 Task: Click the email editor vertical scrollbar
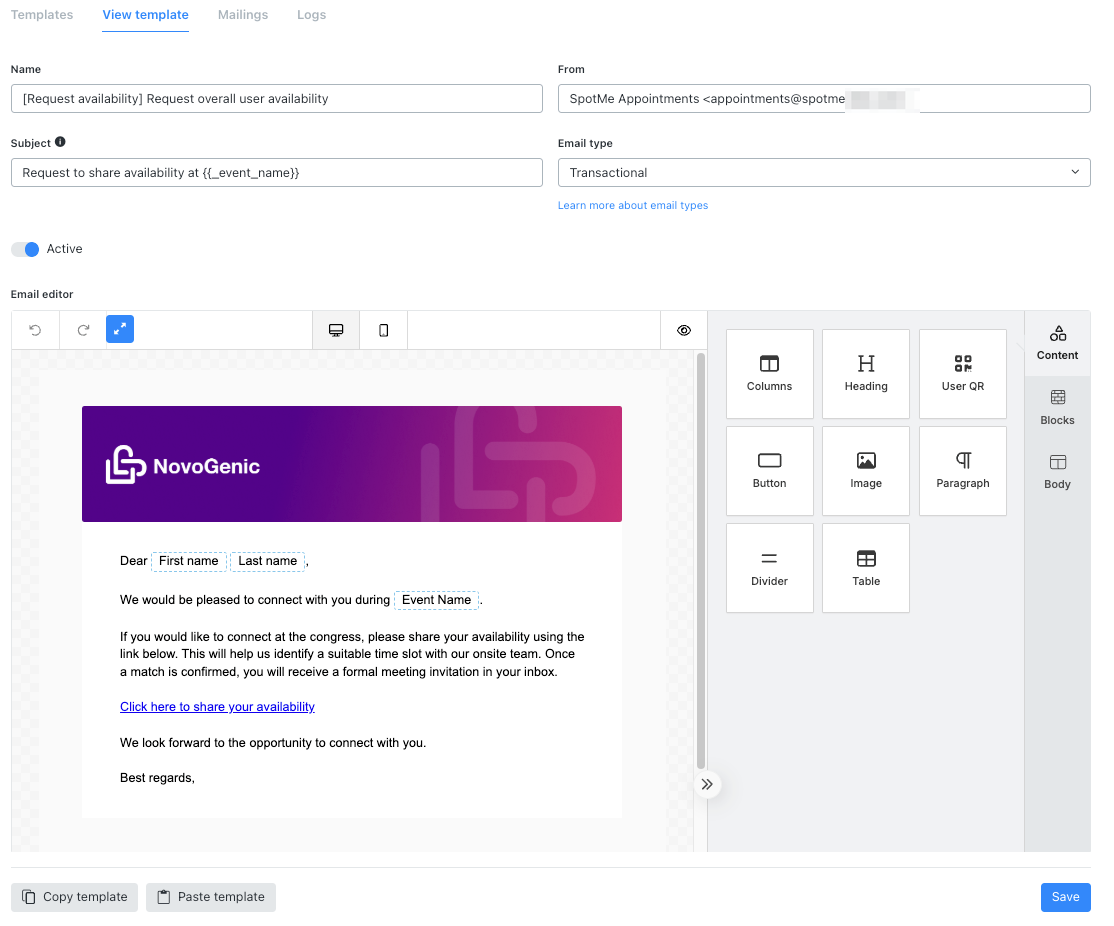pos(701,561)
